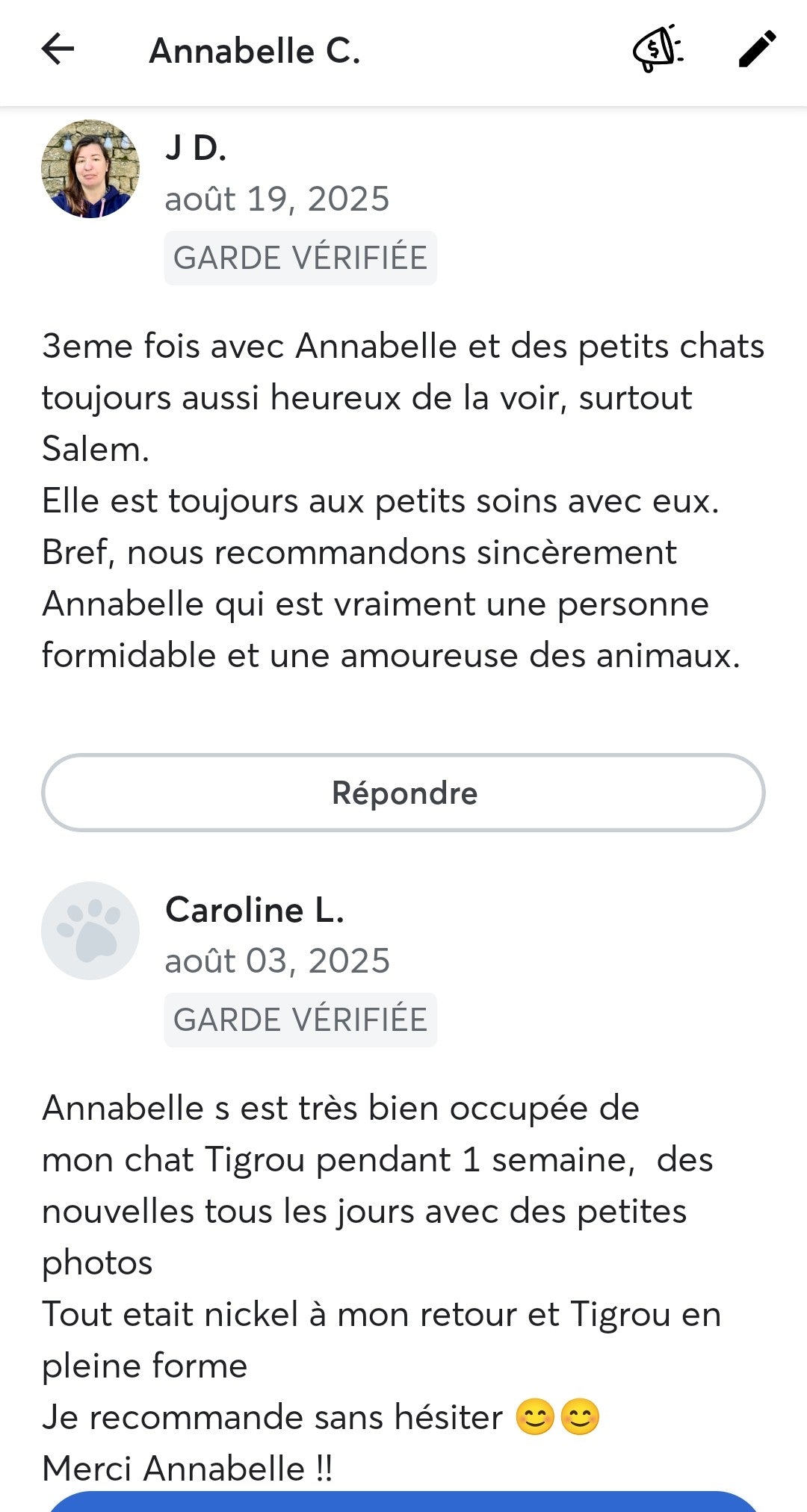Click the "Je recommande sans hésiter" text
807x1512 pixels.
273,1417
